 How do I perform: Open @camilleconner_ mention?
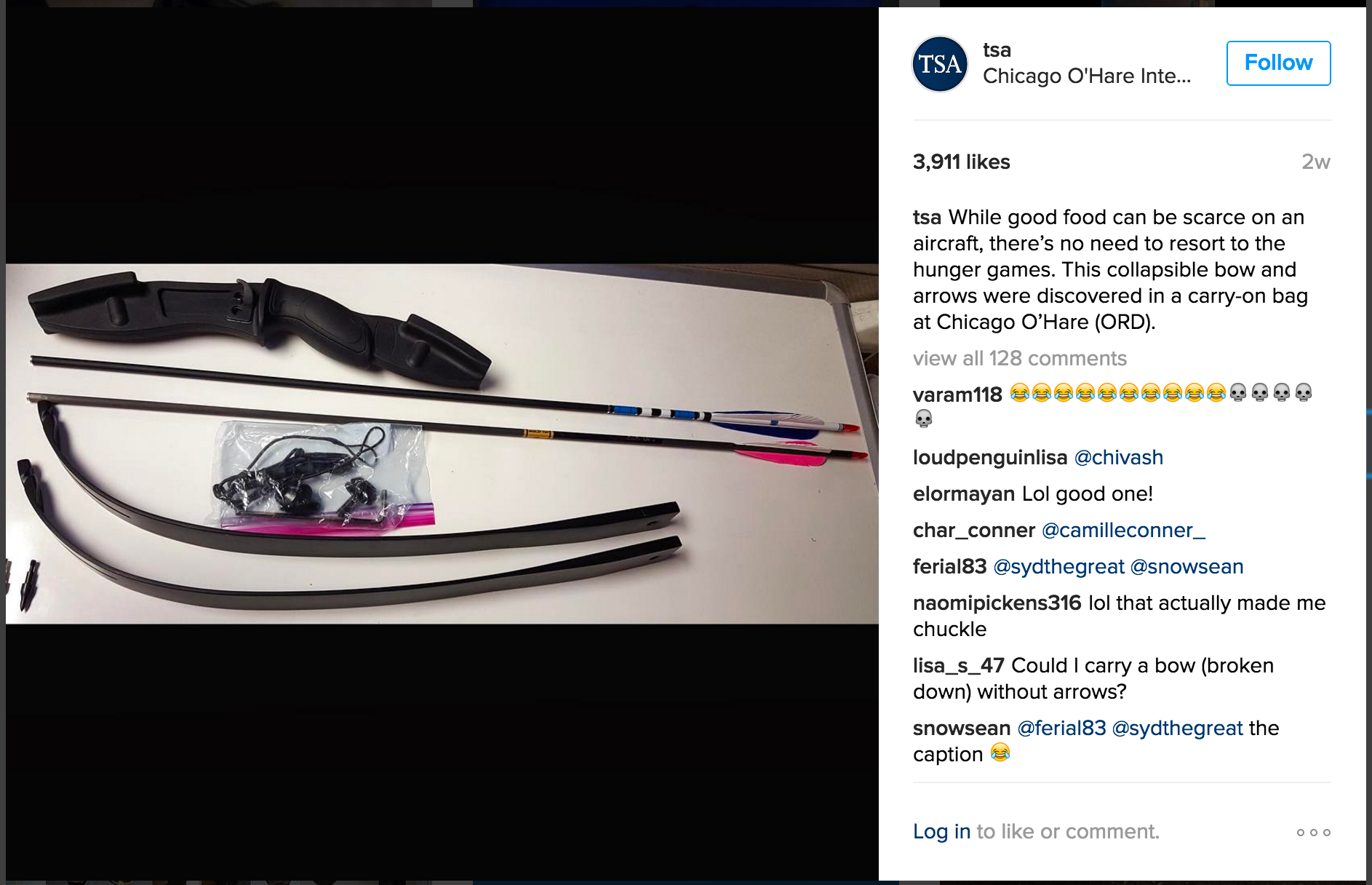(x=1123, y=530)
